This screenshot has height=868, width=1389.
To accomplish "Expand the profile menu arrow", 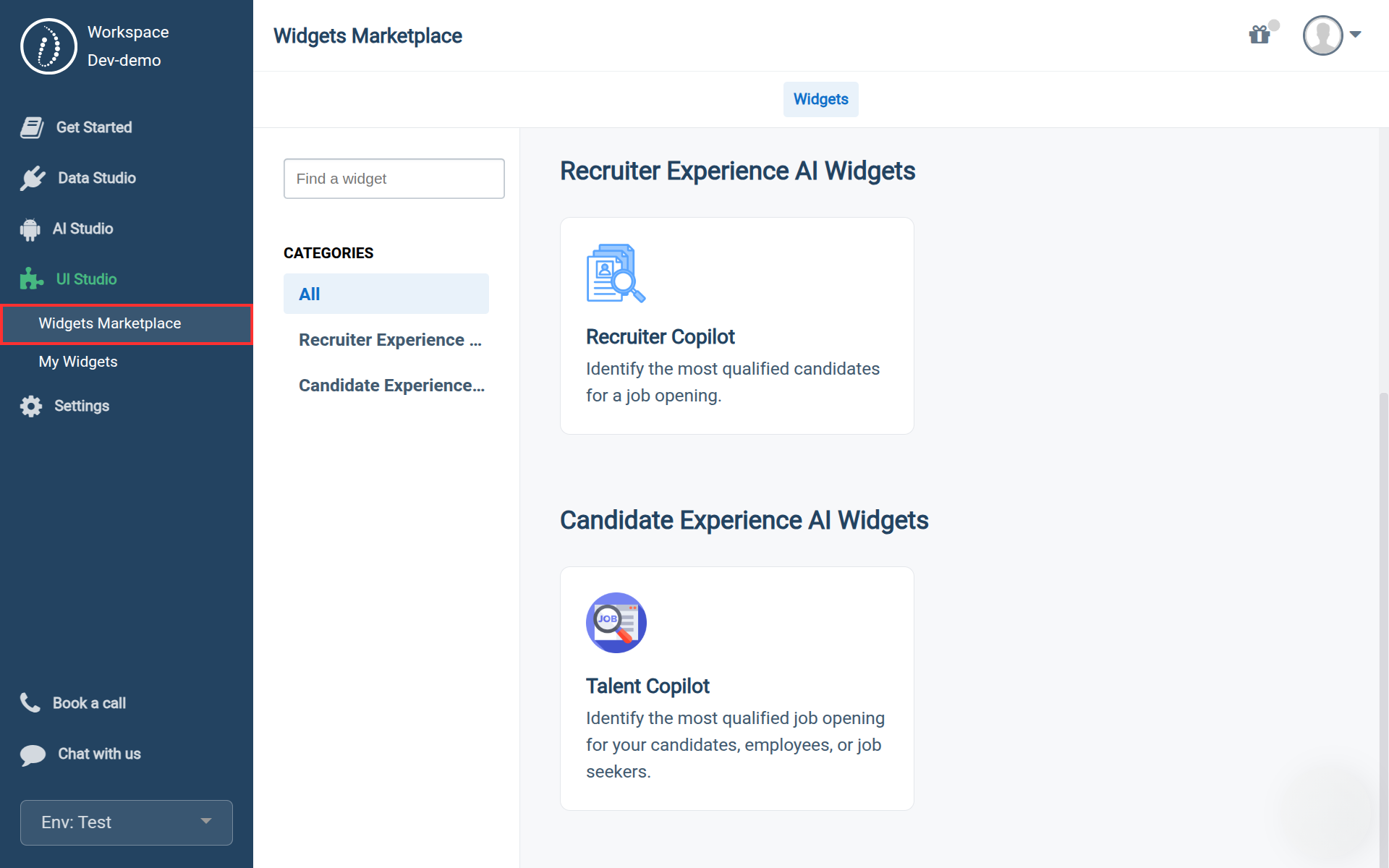I will [x=1356, y=35].
